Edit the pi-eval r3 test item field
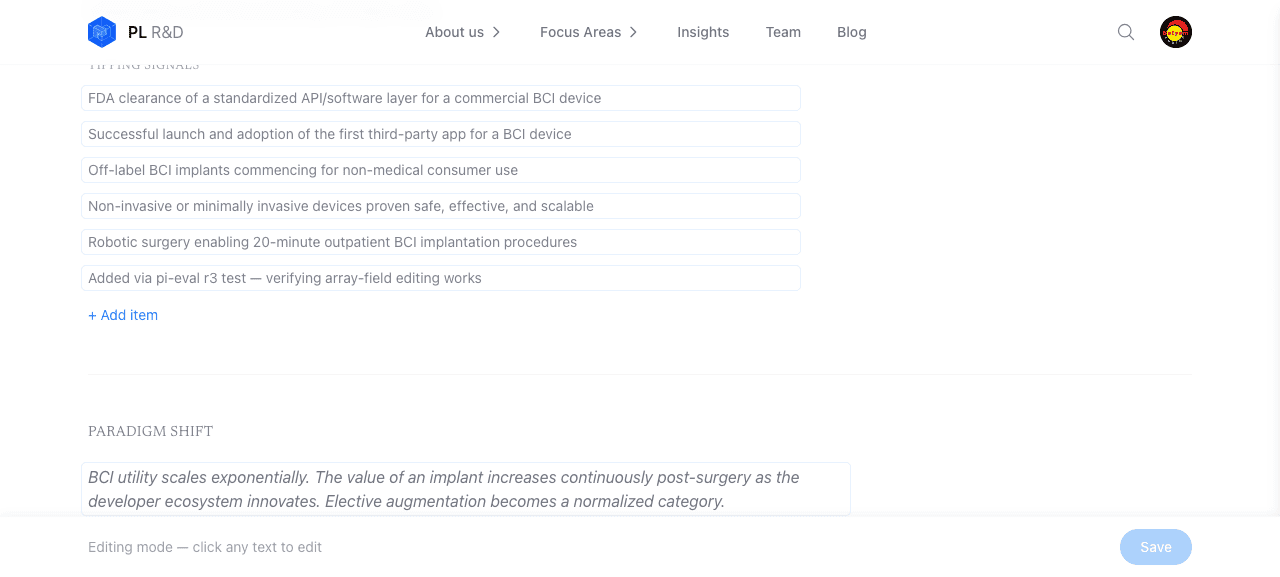The image size is (1280, 577). pyautogui.click(x=441, y=278)
